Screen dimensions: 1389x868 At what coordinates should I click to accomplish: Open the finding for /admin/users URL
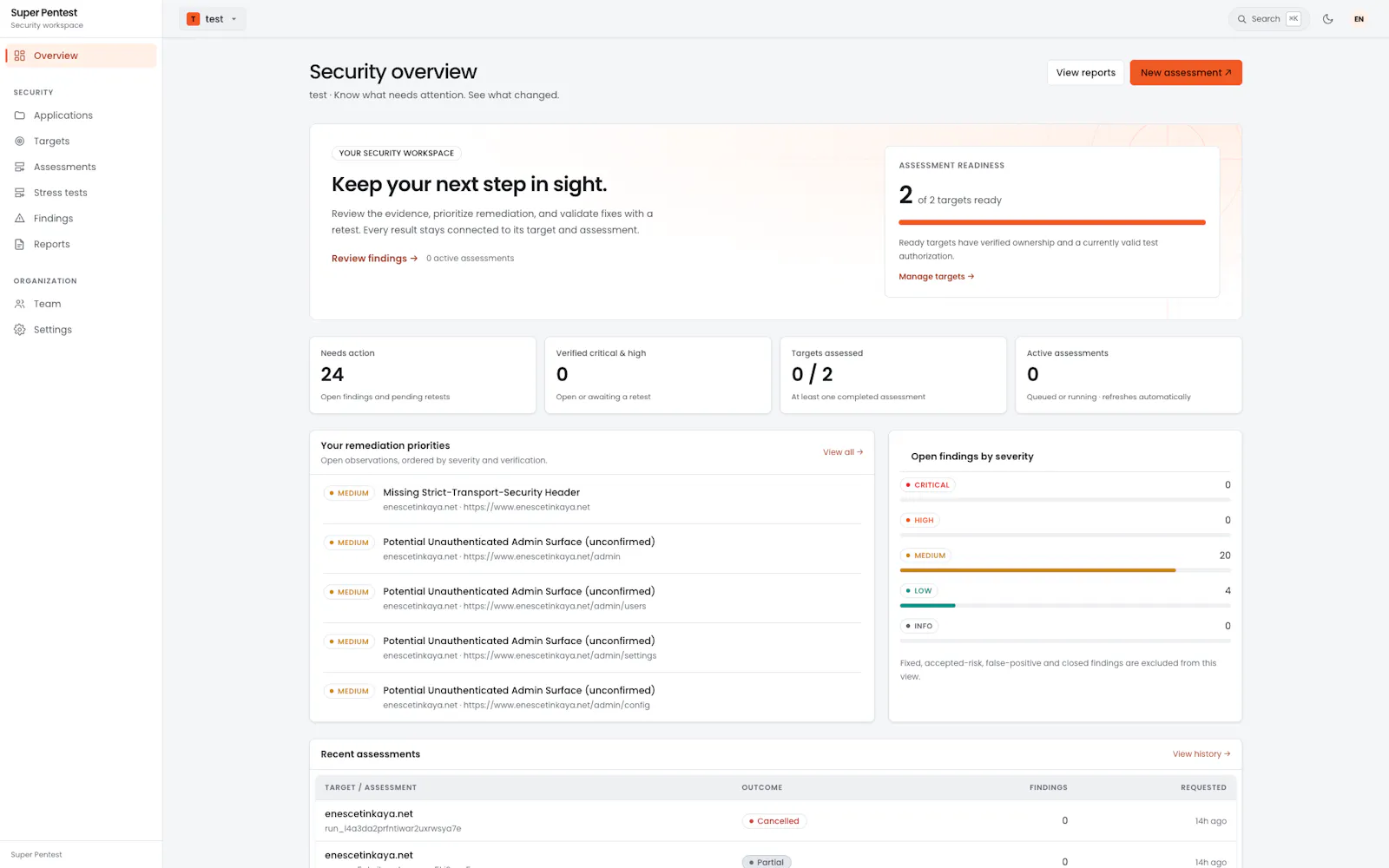(592, 598)
